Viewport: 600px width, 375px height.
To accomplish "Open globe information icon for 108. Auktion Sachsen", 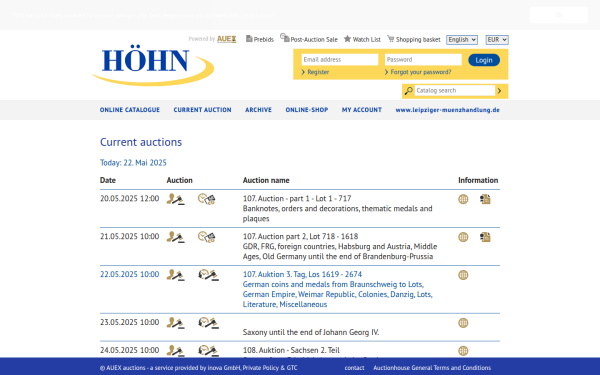I will pos(463,351).
